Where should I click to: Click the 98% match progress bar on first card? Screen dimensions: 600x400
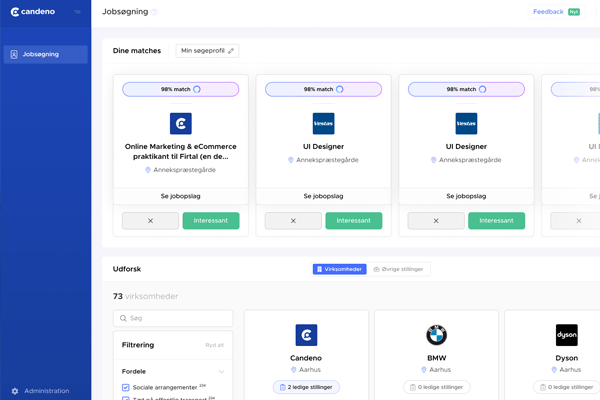click(x=180, y=89)
